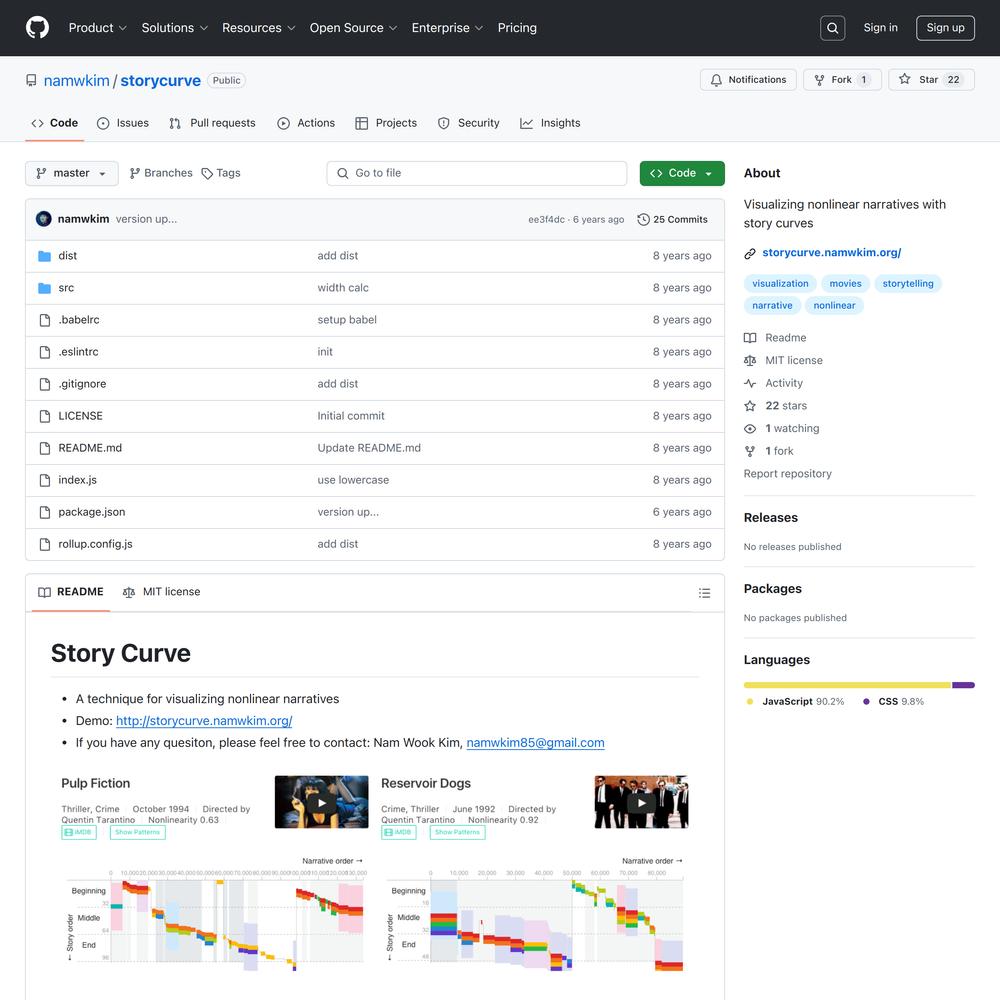Click the Notifications bell button
Image resolution: width=1000 pixels, height=1000 pixels.
click(748, 80)
